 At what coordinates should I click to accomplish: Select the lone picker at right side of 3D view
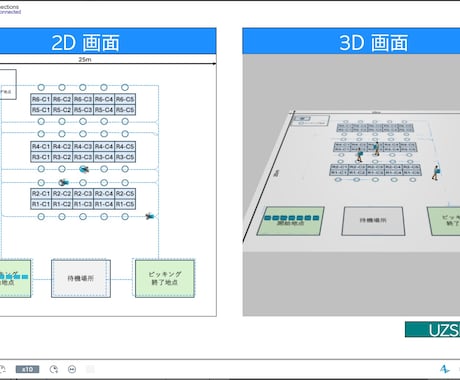coord(436,172)
